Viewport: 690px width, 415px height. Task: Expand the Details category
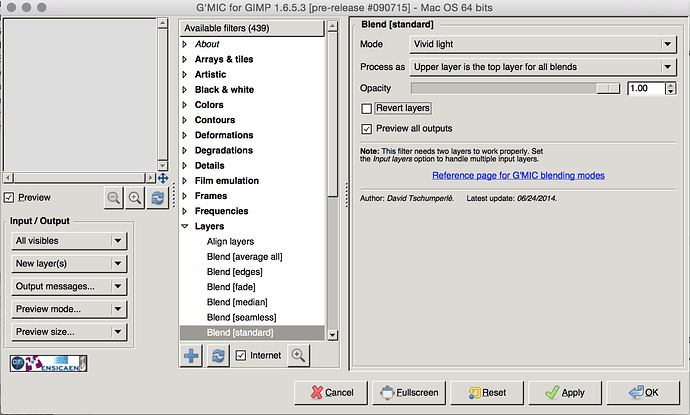pyautogui.click(x=185, y=165)
